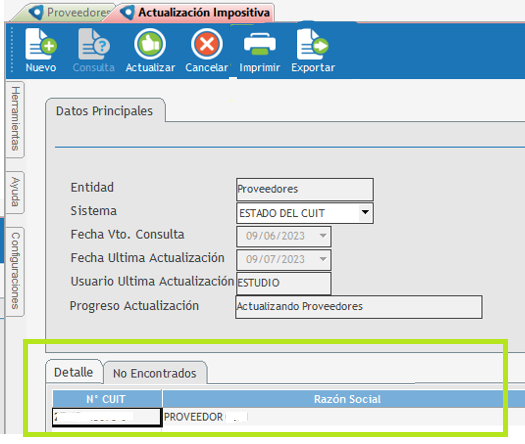Switch to the Detalle tab
525x444 pixels.
[x=74, y=372]
